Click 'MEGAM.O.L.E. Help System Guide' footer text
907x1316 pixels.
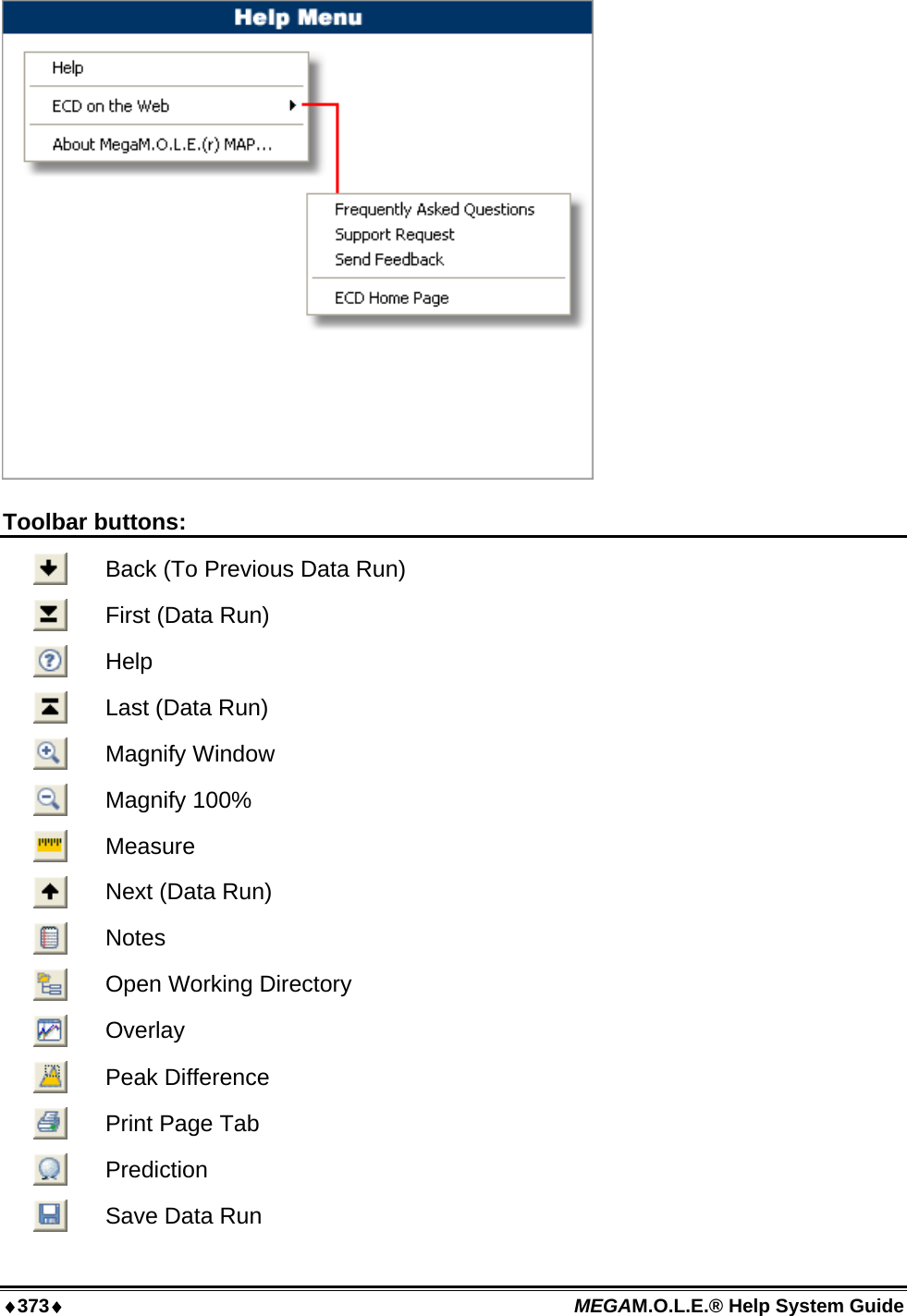[x=739, y=1306]
